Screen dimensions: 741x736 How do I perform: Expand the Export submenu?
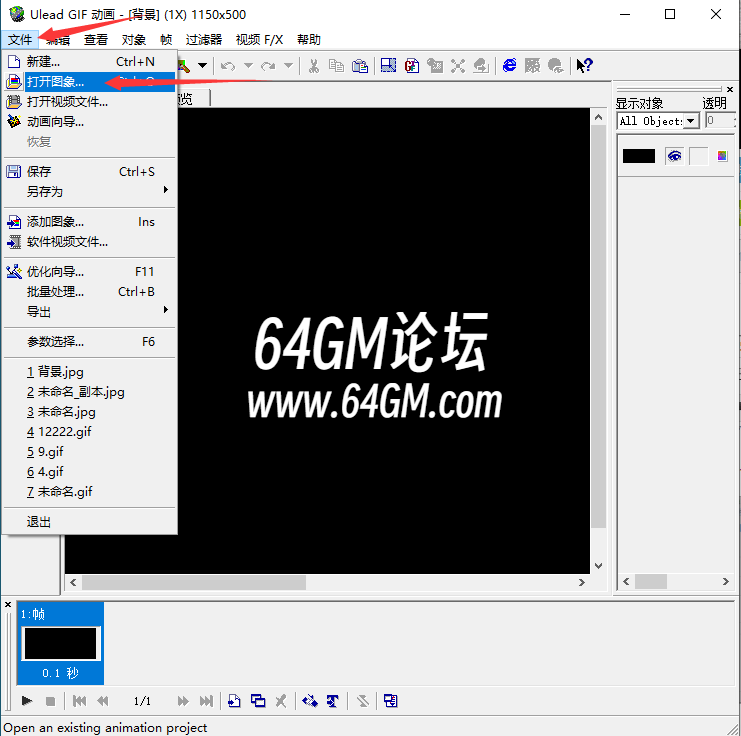[89, 312]
